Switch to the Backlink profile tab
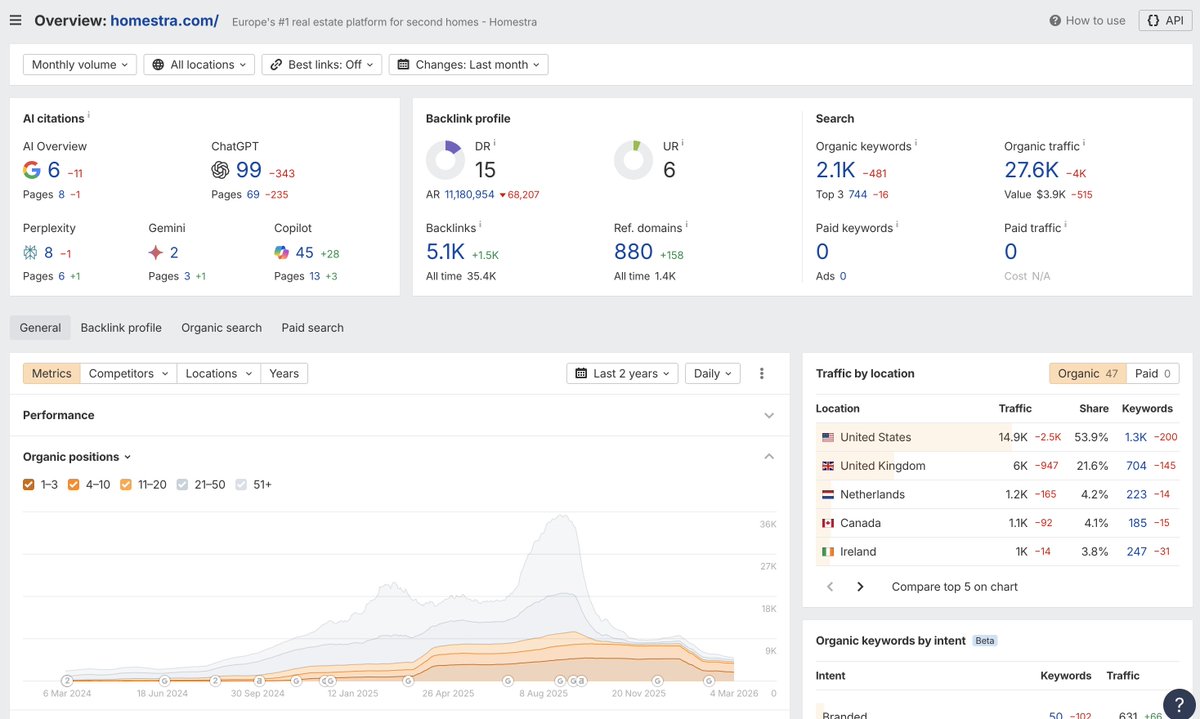 pyautogui.click(x=121, y=327)
